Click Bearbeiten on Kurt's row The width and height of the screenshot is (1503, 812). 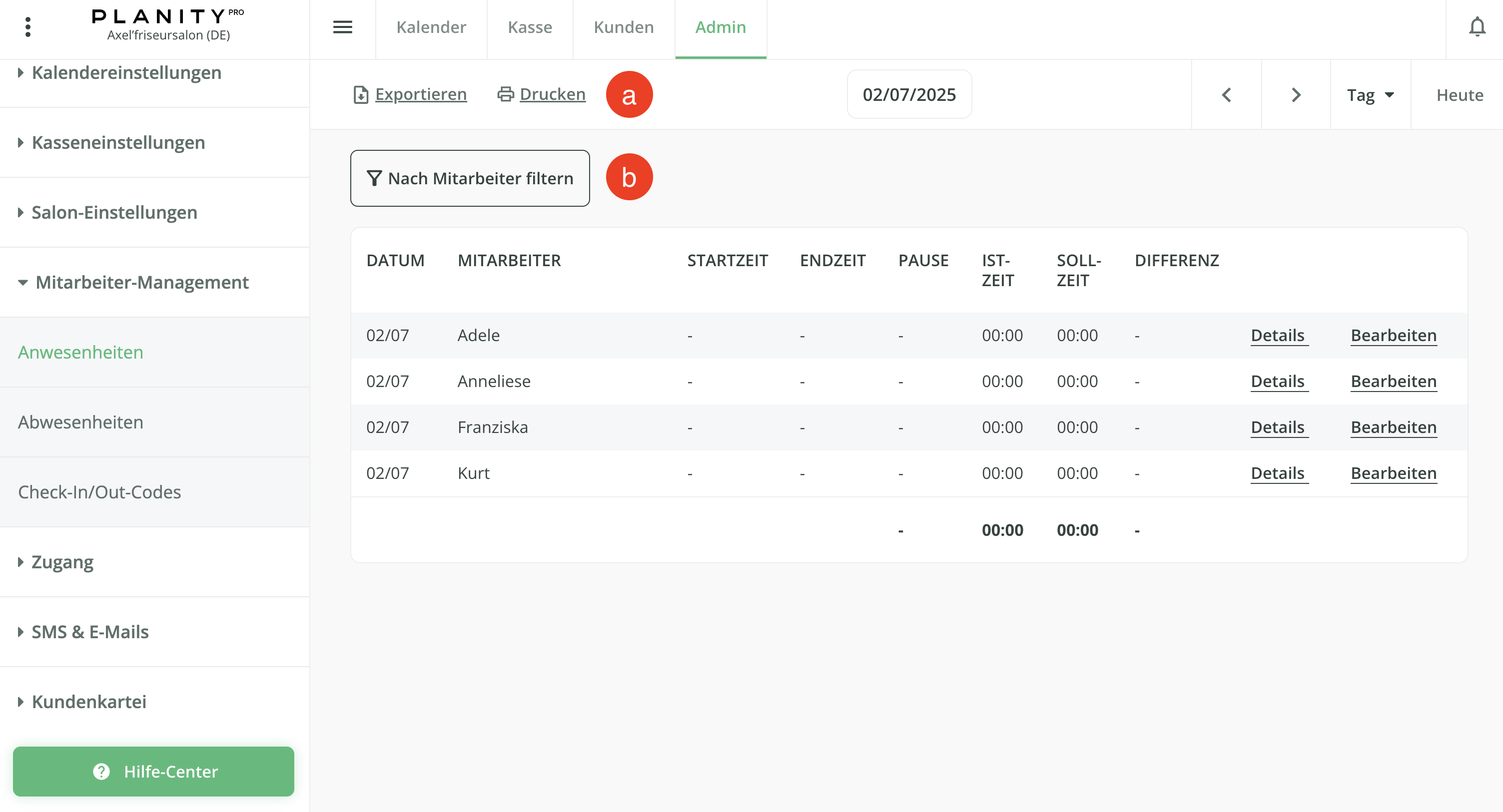(x=1393, y=473)
